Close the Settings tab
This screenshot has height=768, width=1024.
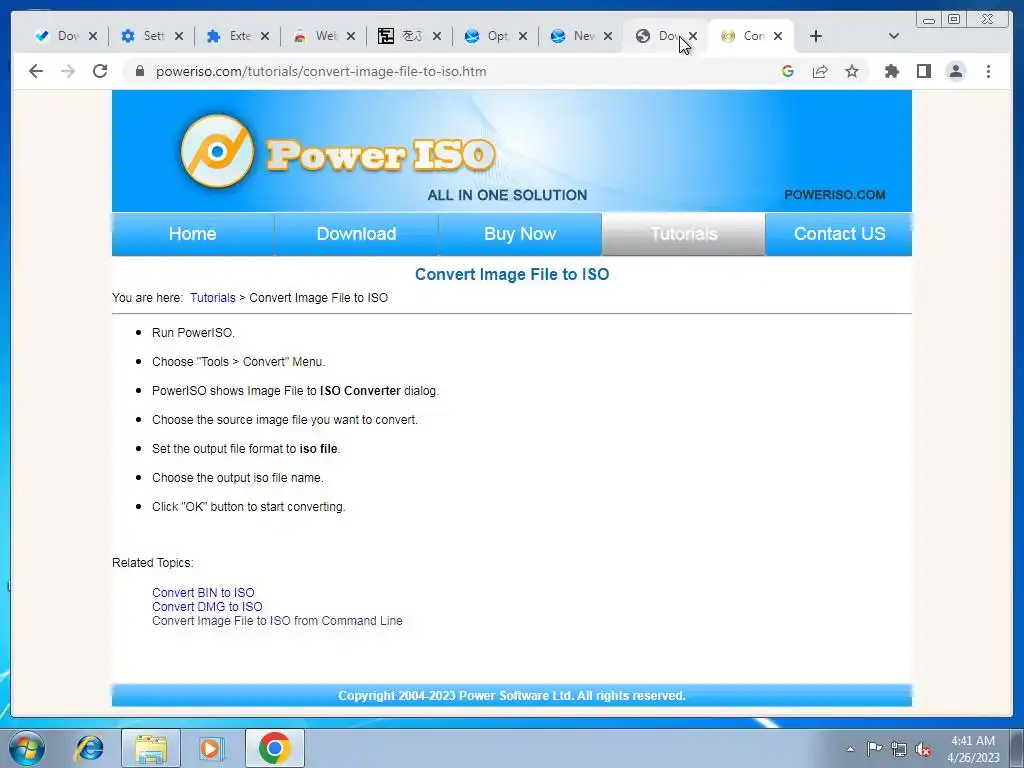pyautogui.click(x=179, y=36)
